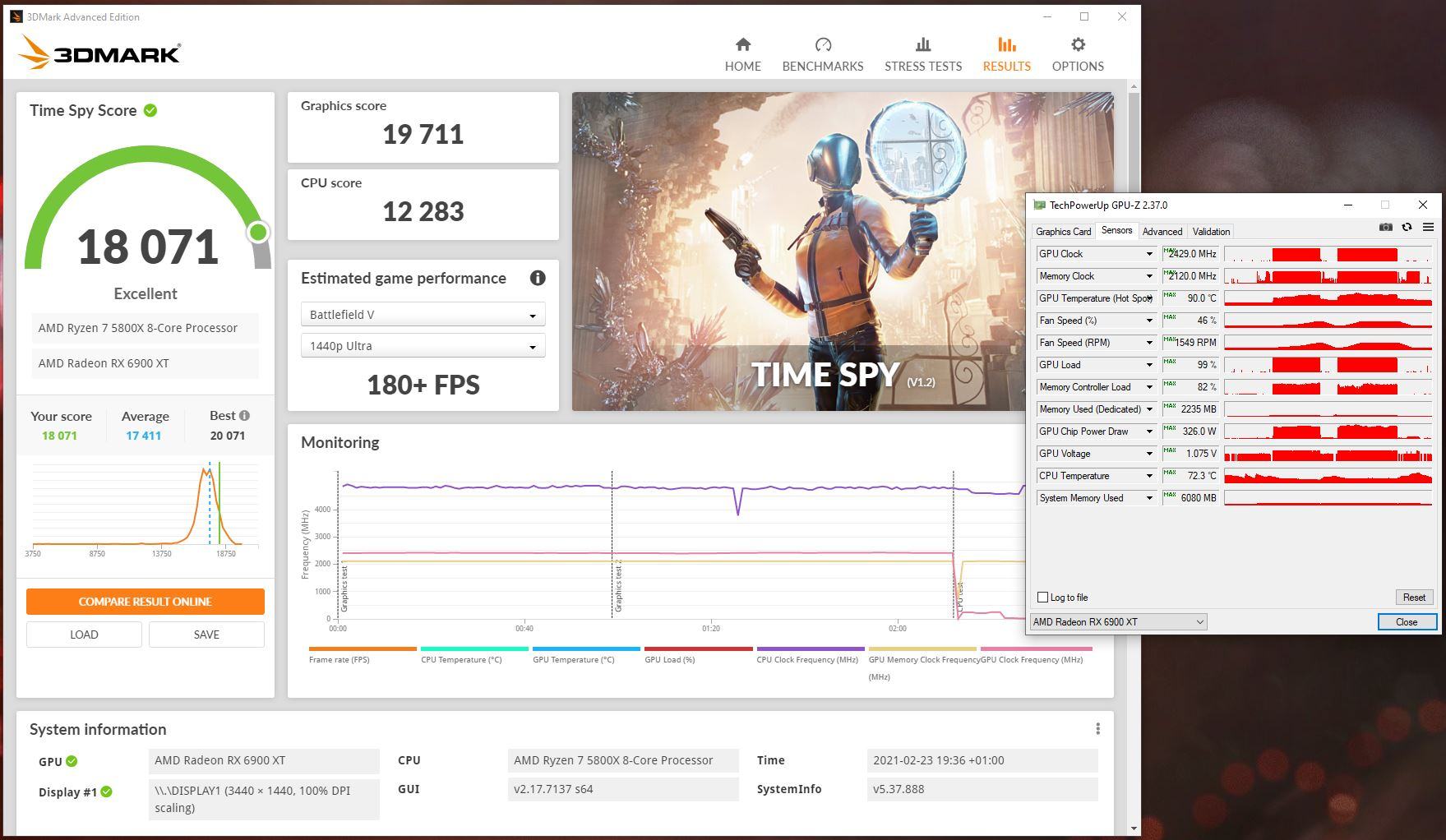1446x840 pixels.
Task: Expand the System Memory Used sensor dropdown
Action: pos(1149,498)
